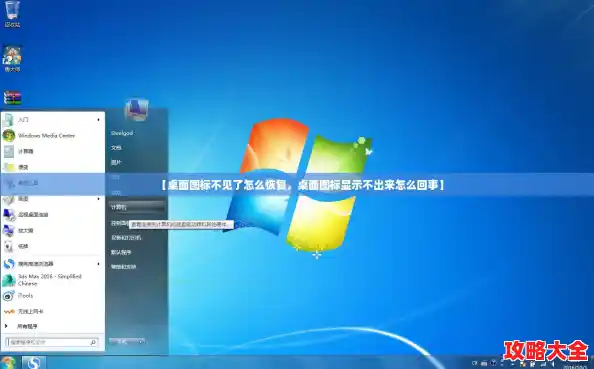Open 设备和打印机 Devices and Printers
594x369 pixels.
click(126, 238)
